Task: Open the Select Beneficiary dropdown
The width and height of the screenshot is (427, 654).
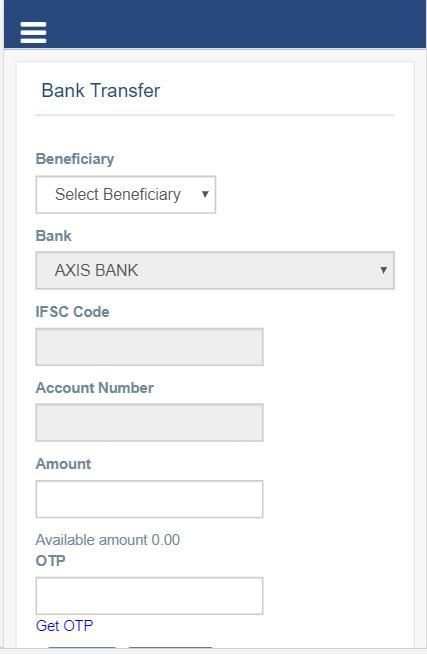Action: pos(126,194)
